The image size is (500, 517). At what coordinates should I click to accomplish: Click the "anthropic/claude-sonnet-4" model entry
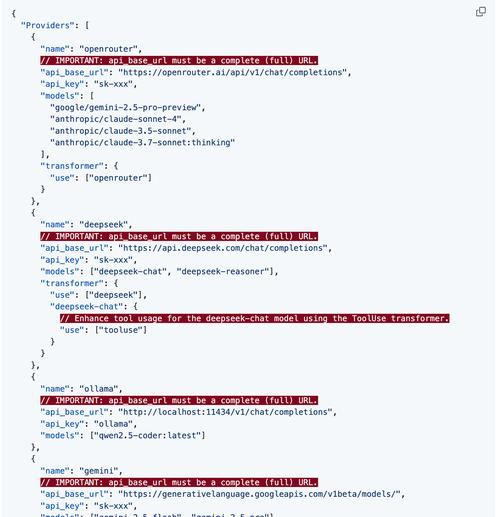tap(116, 119)
